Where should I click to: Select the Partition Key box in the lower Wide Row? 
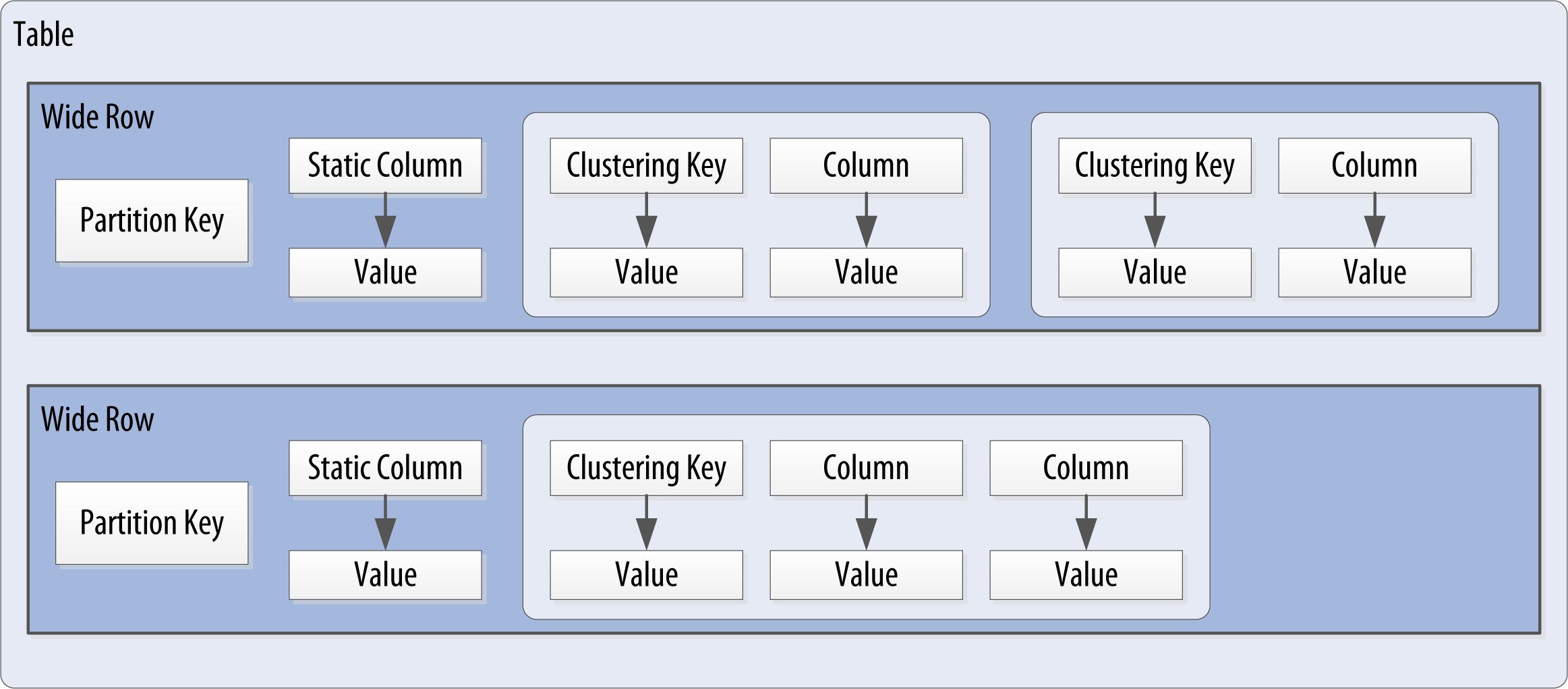pyautogui.click(x=152, y=523)
